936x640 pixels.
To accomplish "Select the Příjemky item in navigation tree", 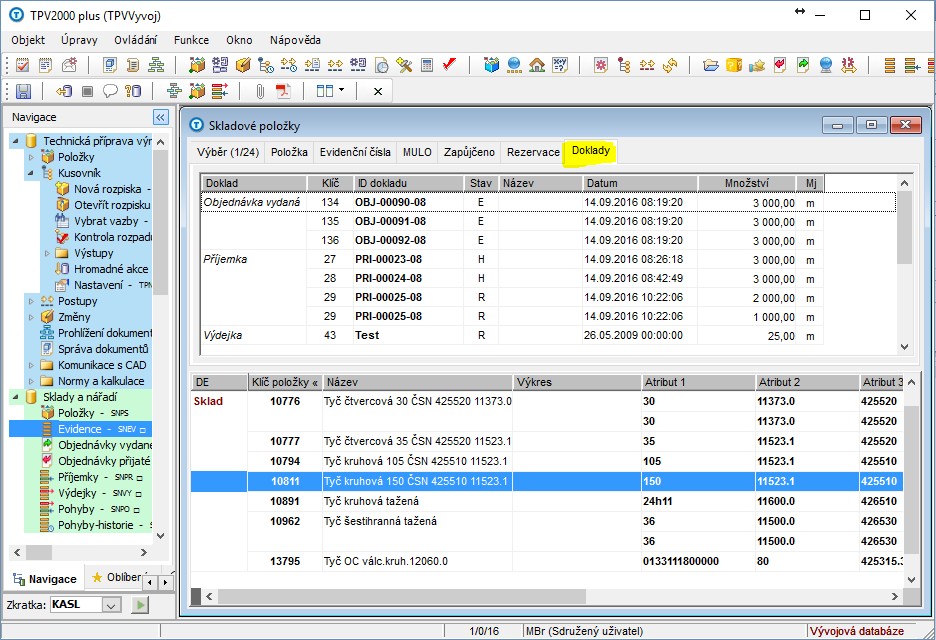I will (78, 477).
